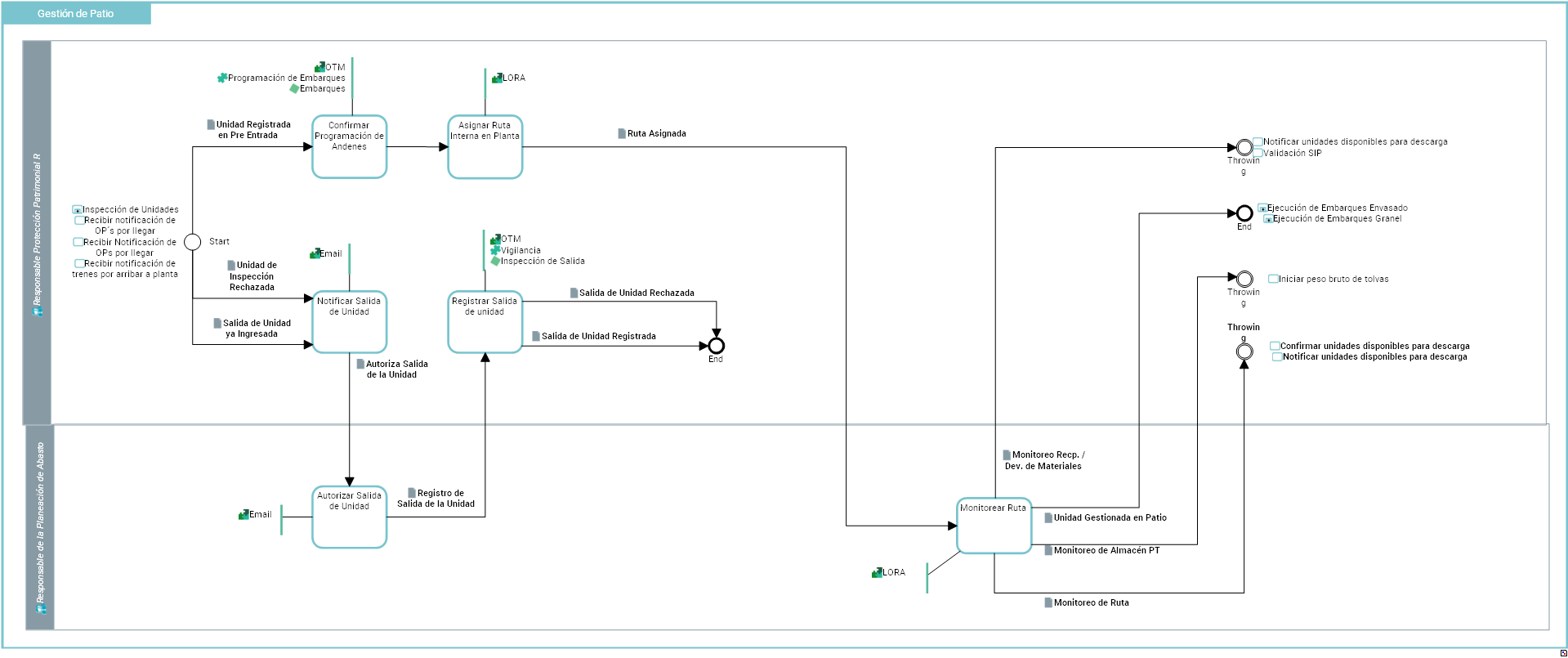The image size is (1568, 658).
Task: Click the Email icon above Notificar Salida
Action: pyautogui.click(x=315, y=253)
